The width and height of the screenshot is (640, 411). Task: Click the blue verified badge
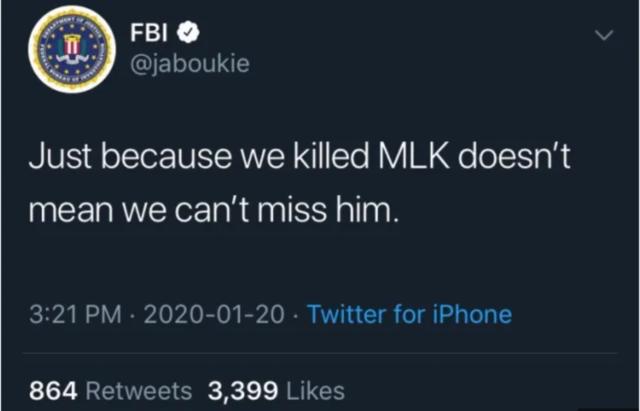click(185, 33)
